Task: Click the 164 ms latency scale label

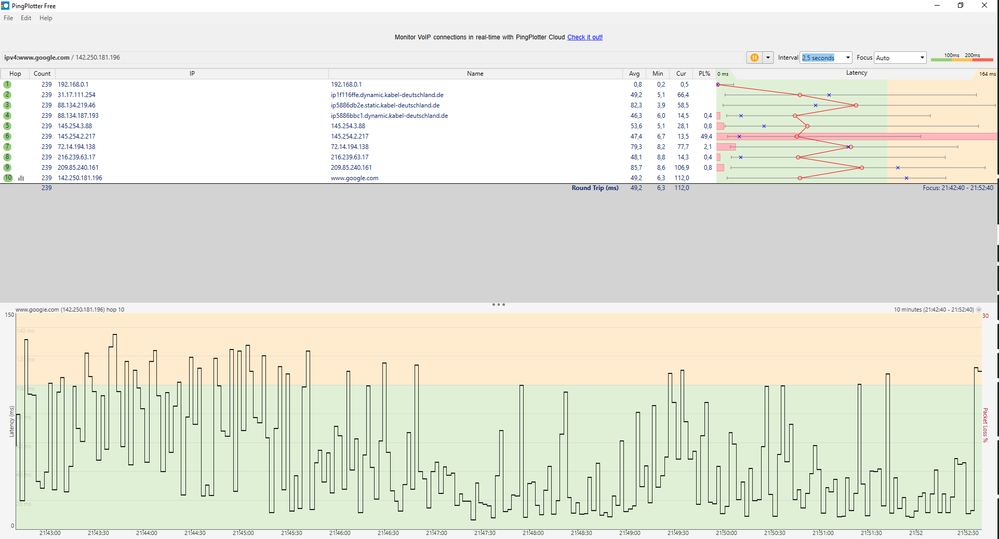Action: point(987,74)
